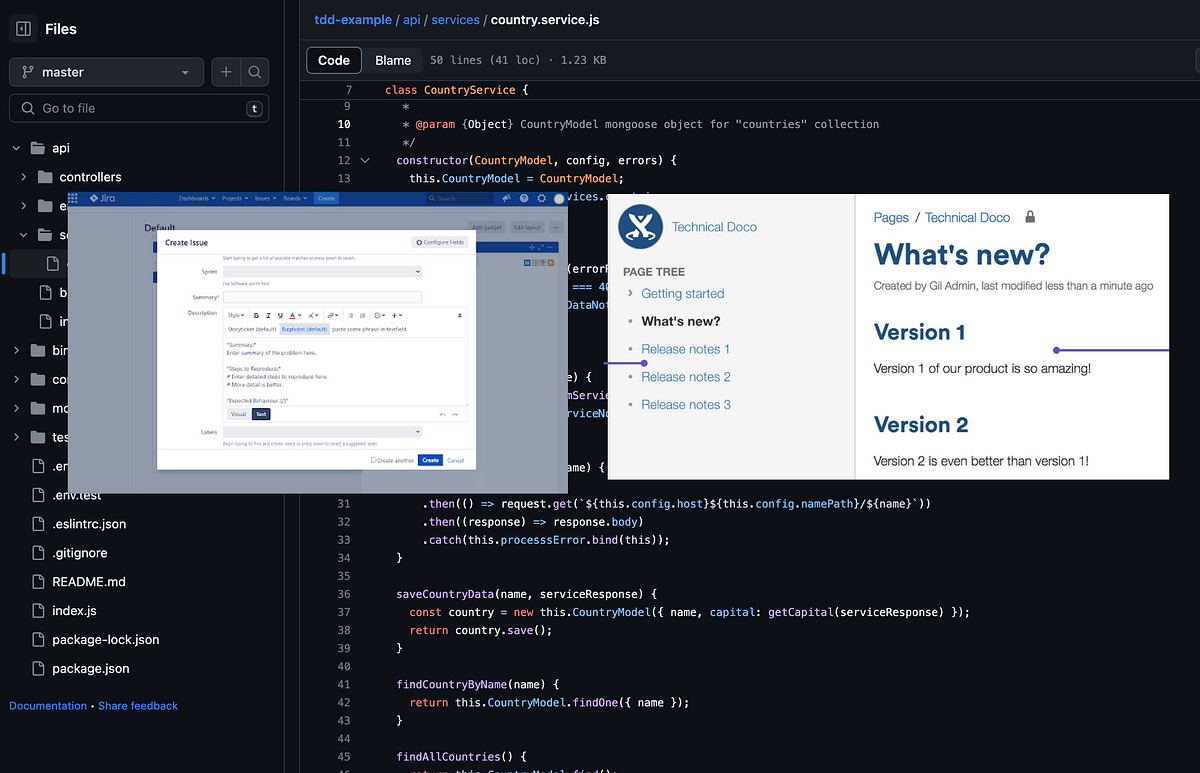Create a new file using the plus icon
1200x773 pixels.
coord(224,72)
